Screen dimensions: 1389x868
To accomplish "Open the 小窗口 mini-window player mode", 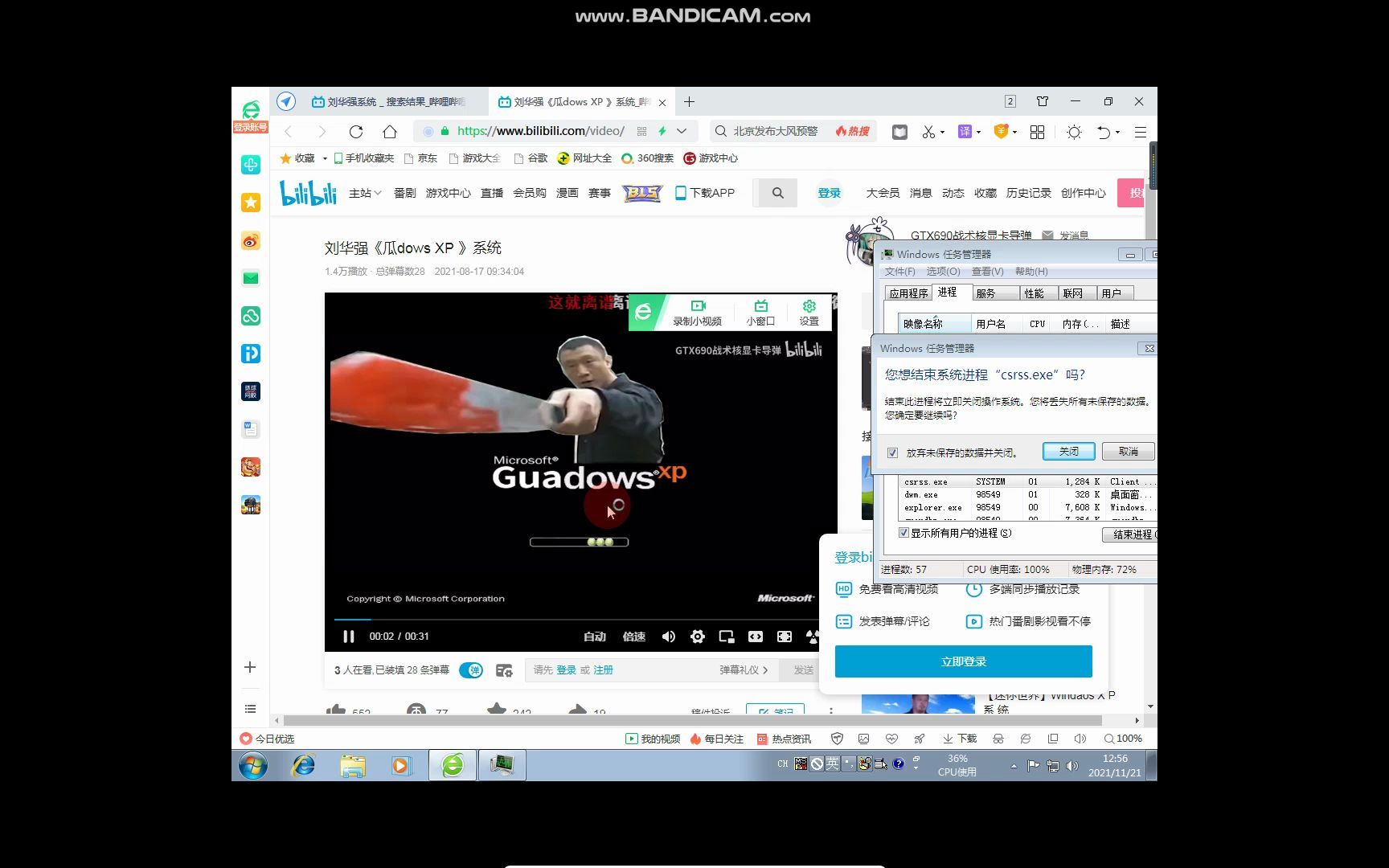I will 759,307.
